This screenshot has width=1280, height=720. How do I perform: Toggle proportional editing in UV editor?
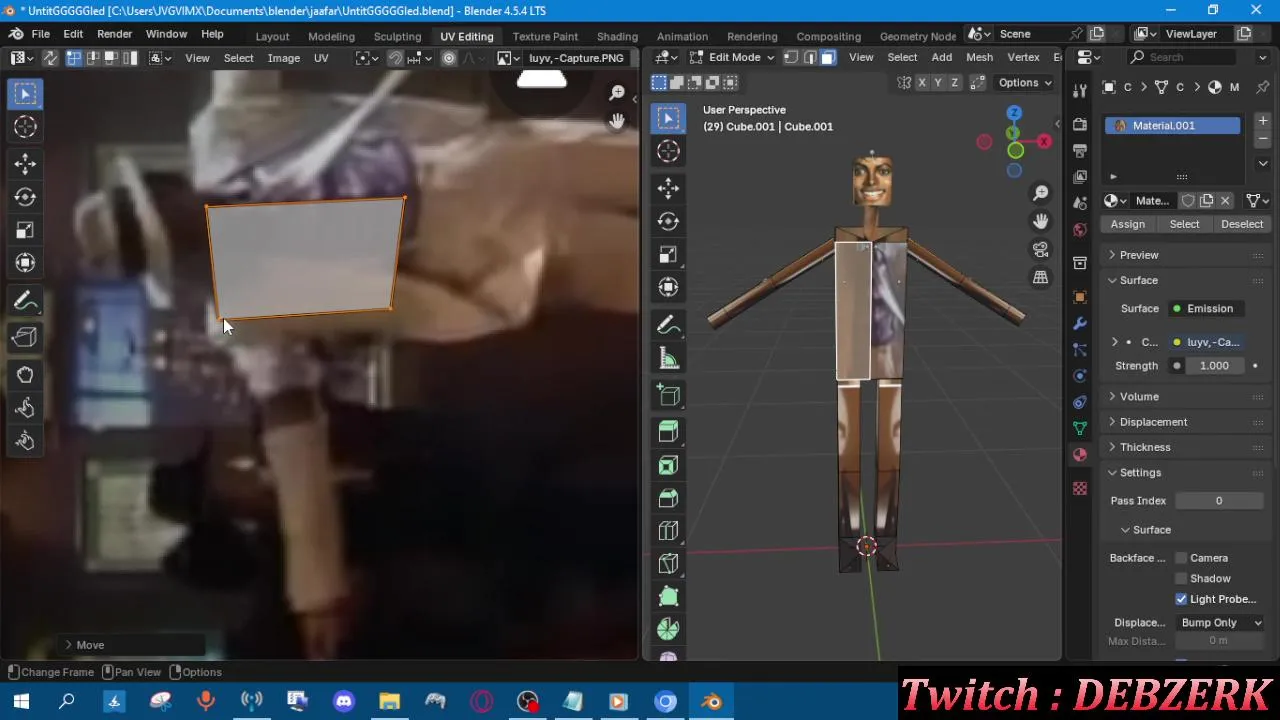coord(449,58)
